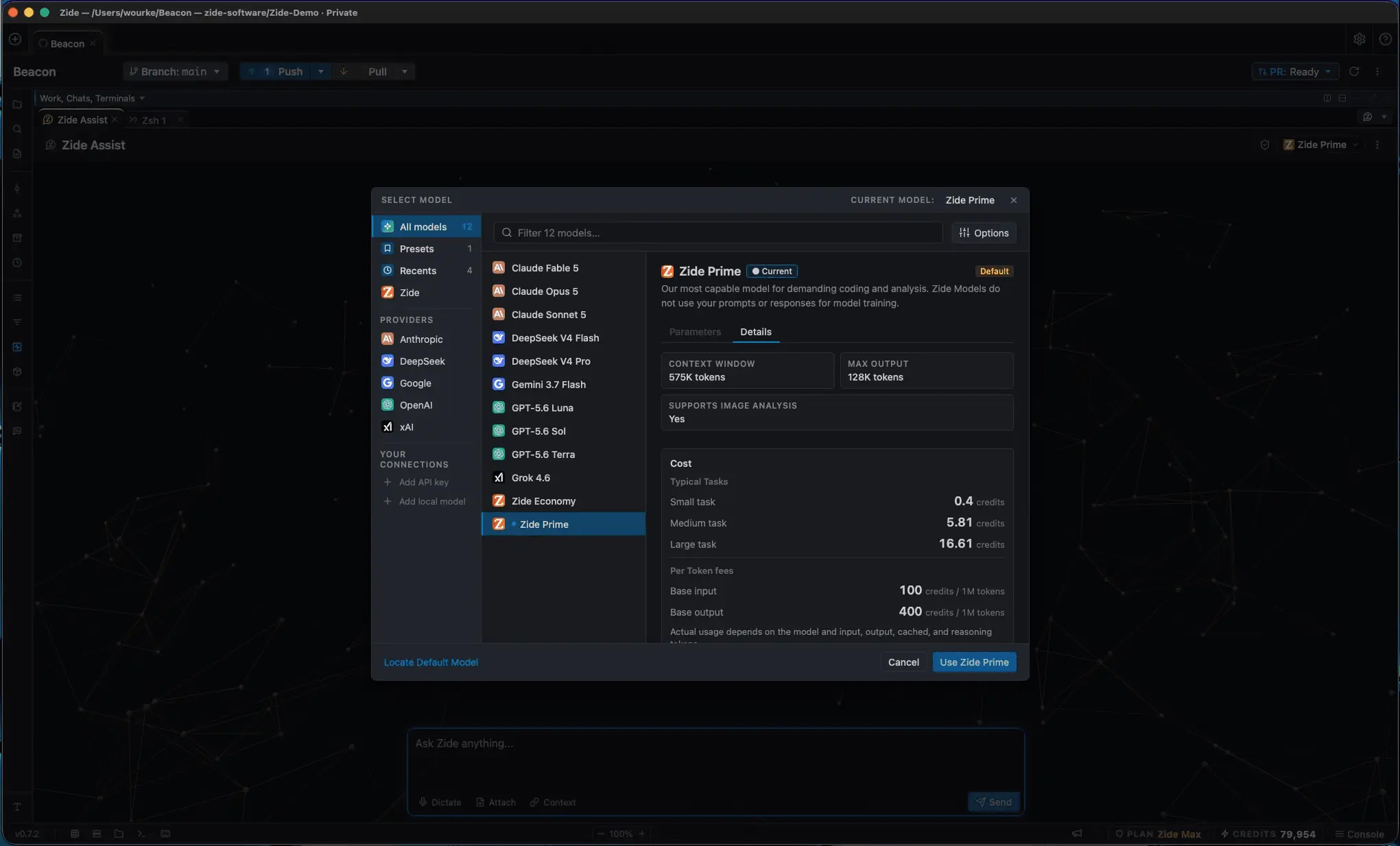Click the Filter 12 models search field
Screen dimensions: 1400x846
pyautogui.click(x=717, y=233)
